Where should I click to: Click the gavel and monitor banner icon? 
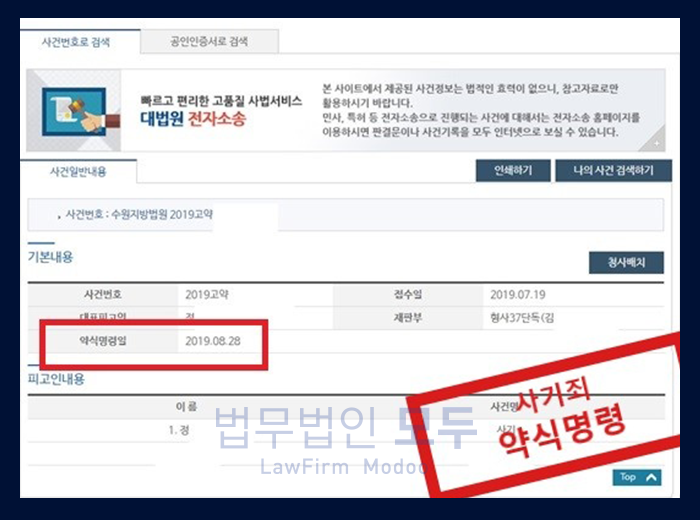tap(73, 111)
